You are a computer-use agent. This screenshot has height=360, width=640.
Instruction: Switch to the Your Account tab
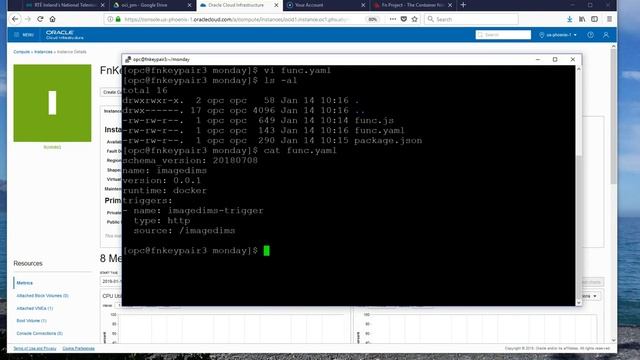[326, 5]
